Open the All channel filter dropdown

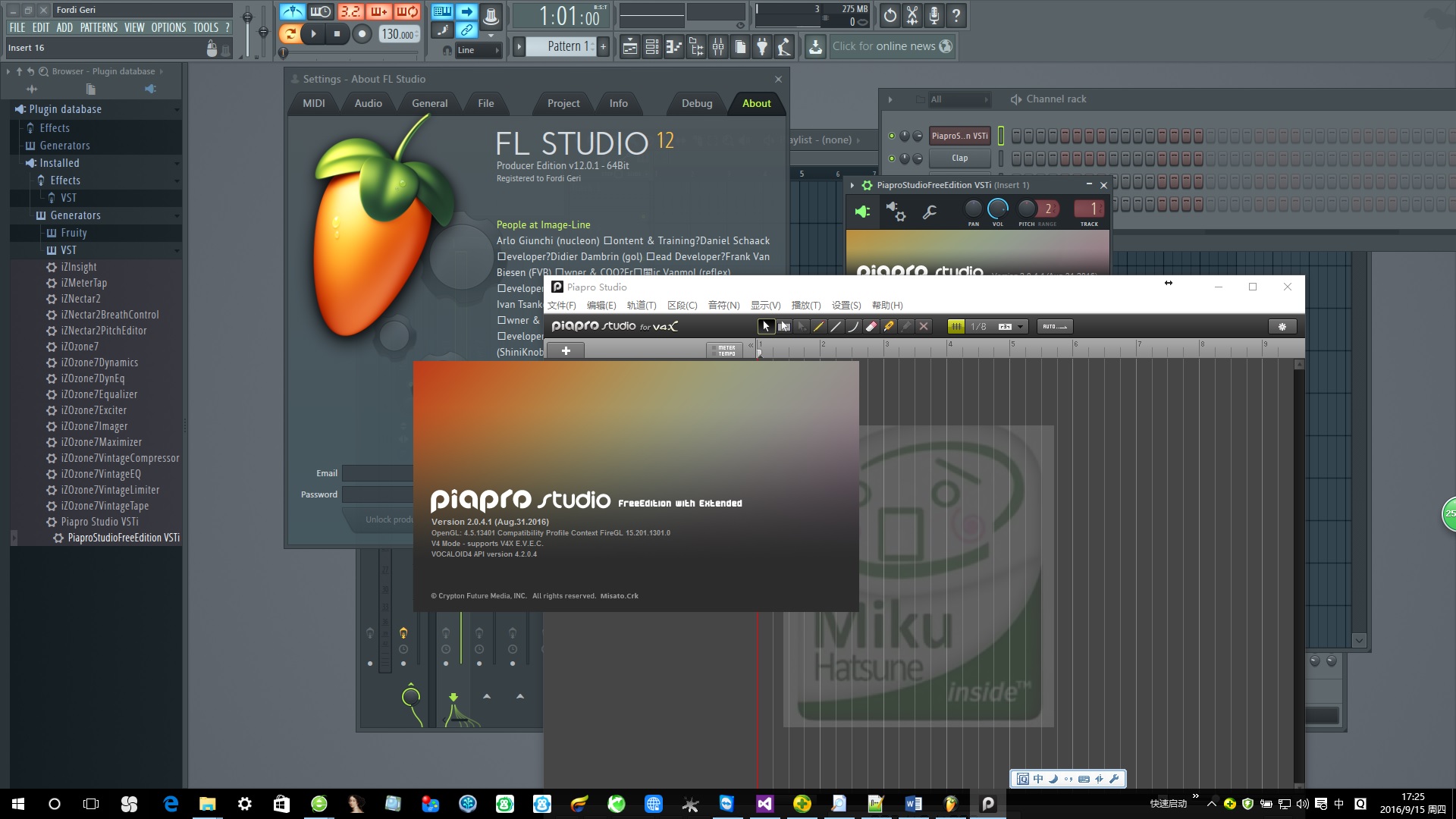coord(959,99)
